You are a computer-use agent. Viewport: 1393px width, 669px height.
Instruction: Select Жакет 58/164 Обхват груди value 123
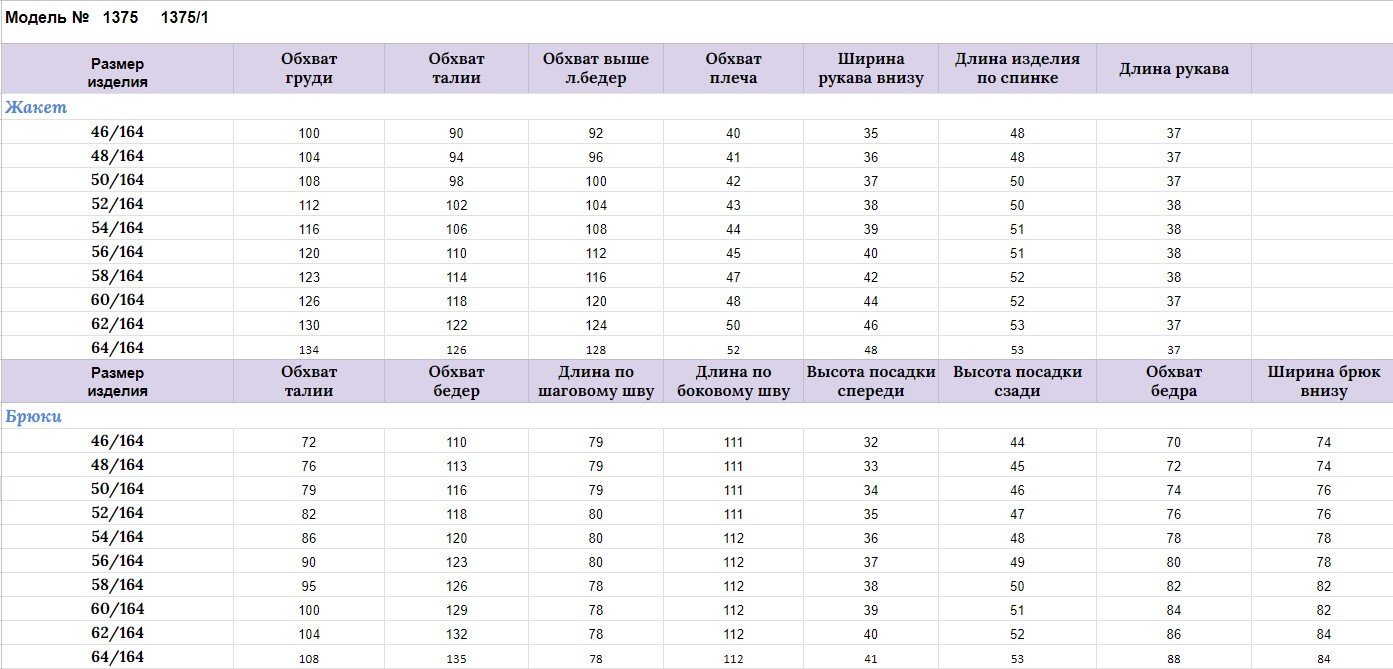pos(309,277)
